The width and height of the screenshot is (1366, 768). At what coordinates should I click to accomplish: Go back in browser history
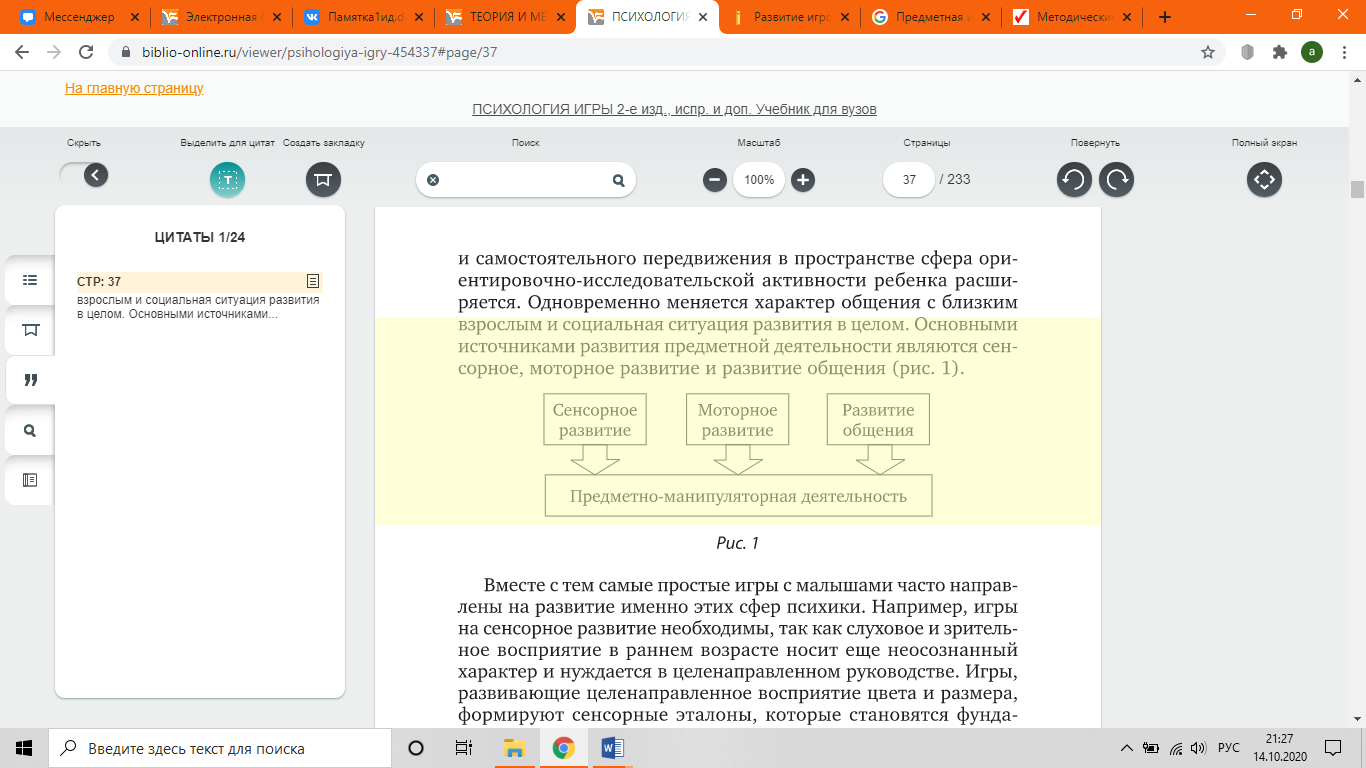(x=22, y=52)
